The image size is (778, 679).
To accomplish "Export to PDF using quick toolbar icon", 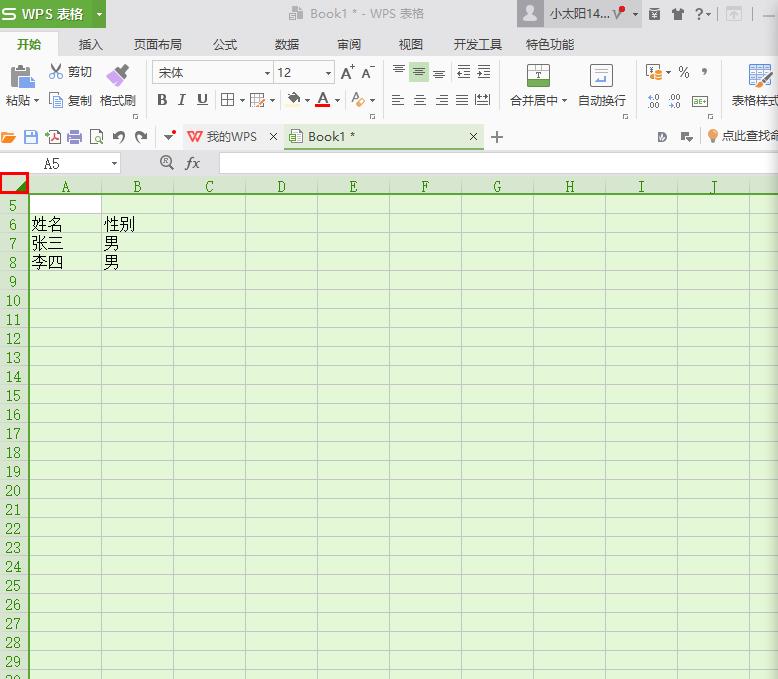I will pyautogui.click(x=53, y=137).
